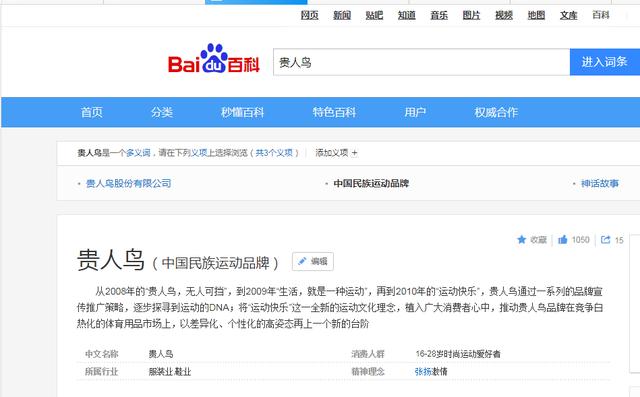
Task: Click the pencil 编辑 edit button
Action: [x=313, y=262]
